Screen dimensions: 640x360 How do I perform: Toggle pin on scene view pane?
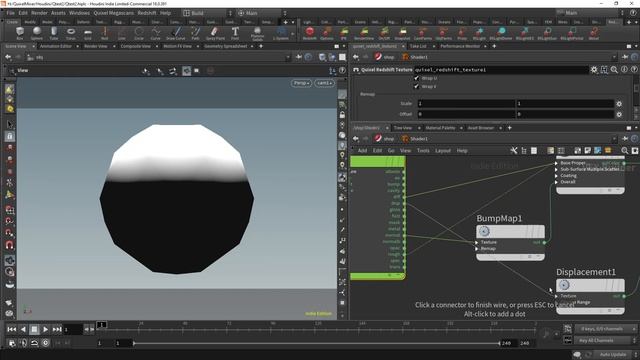(298, 58)
